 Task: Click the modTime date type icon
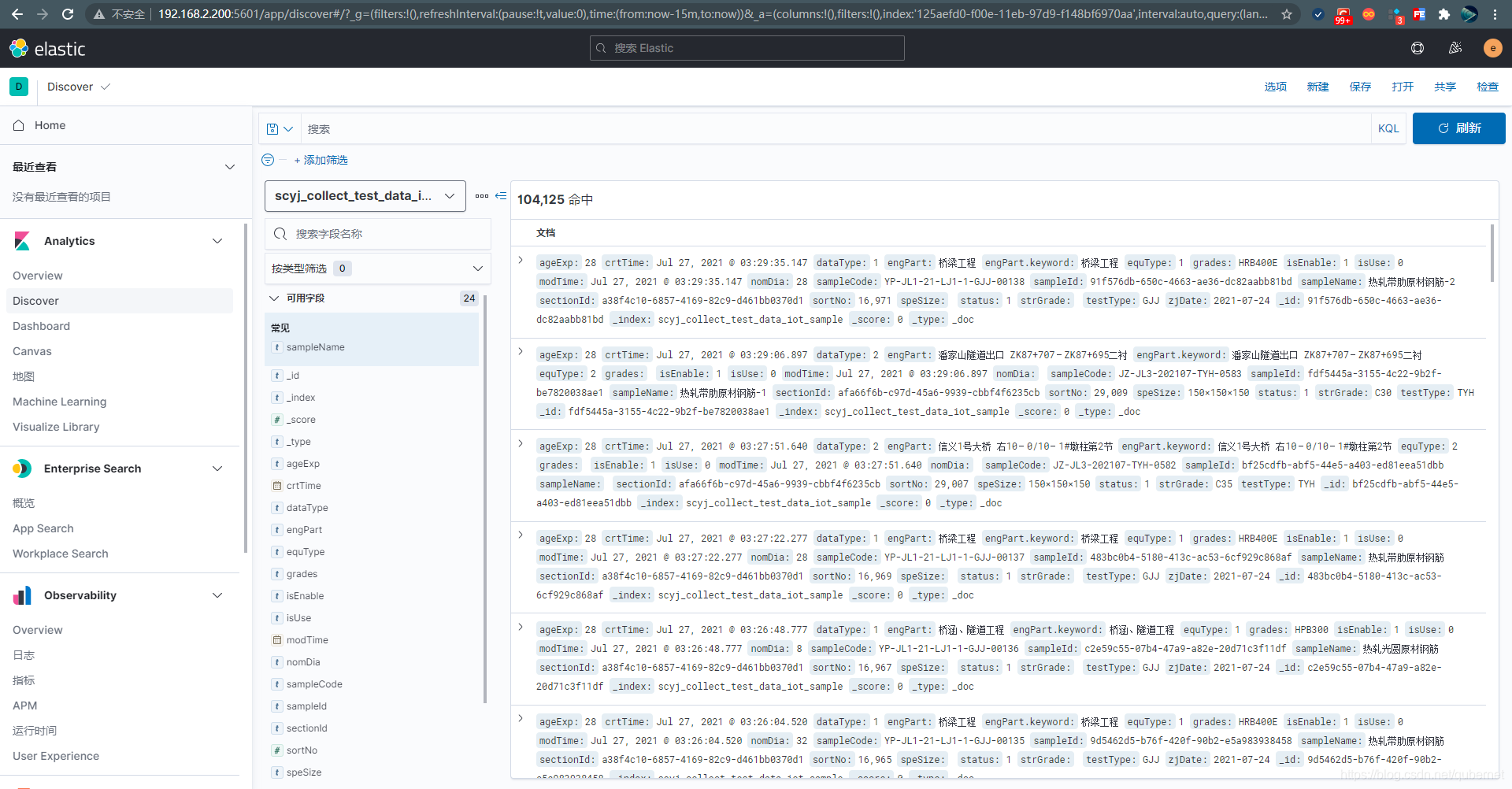click(x=277, y=640)
